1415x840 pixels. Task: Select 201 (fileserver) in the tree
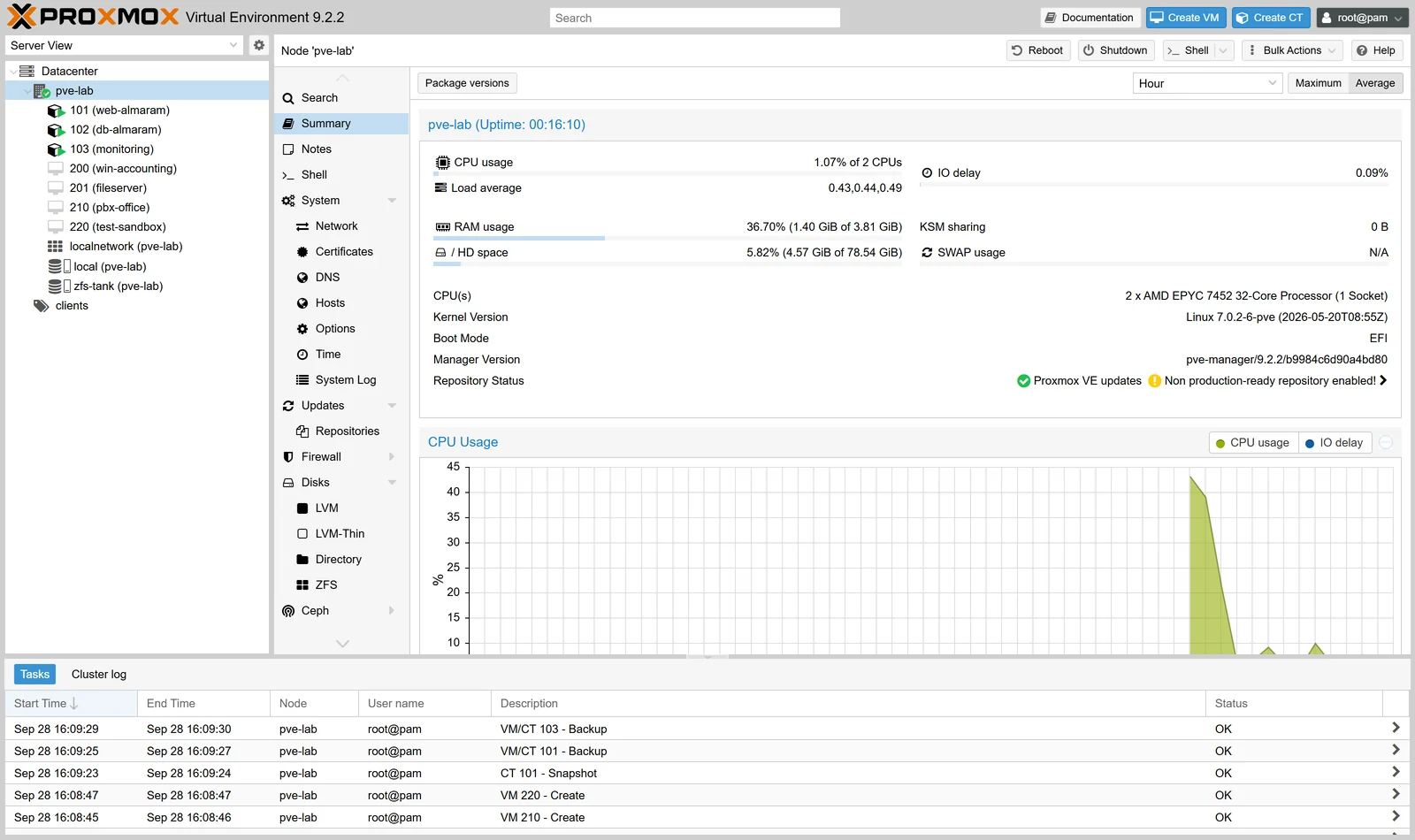click(137, 188)
